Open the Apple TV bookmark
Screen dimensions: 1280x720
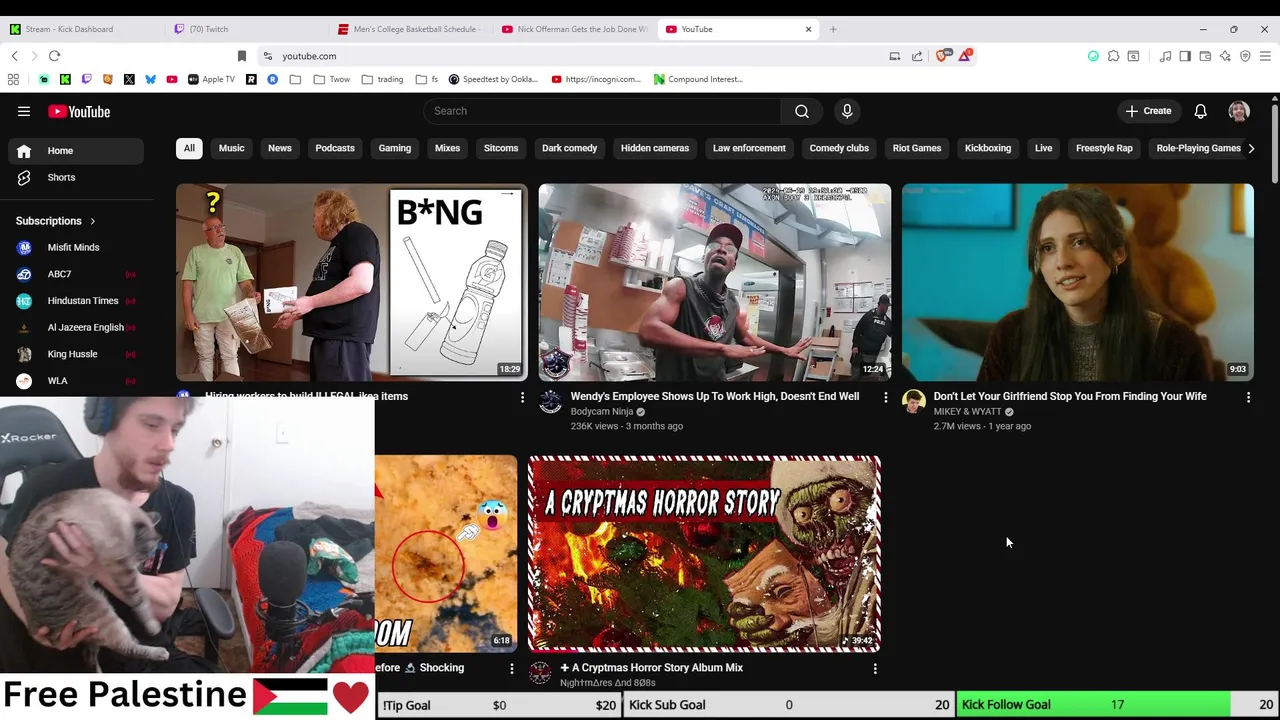click(211, 79)
